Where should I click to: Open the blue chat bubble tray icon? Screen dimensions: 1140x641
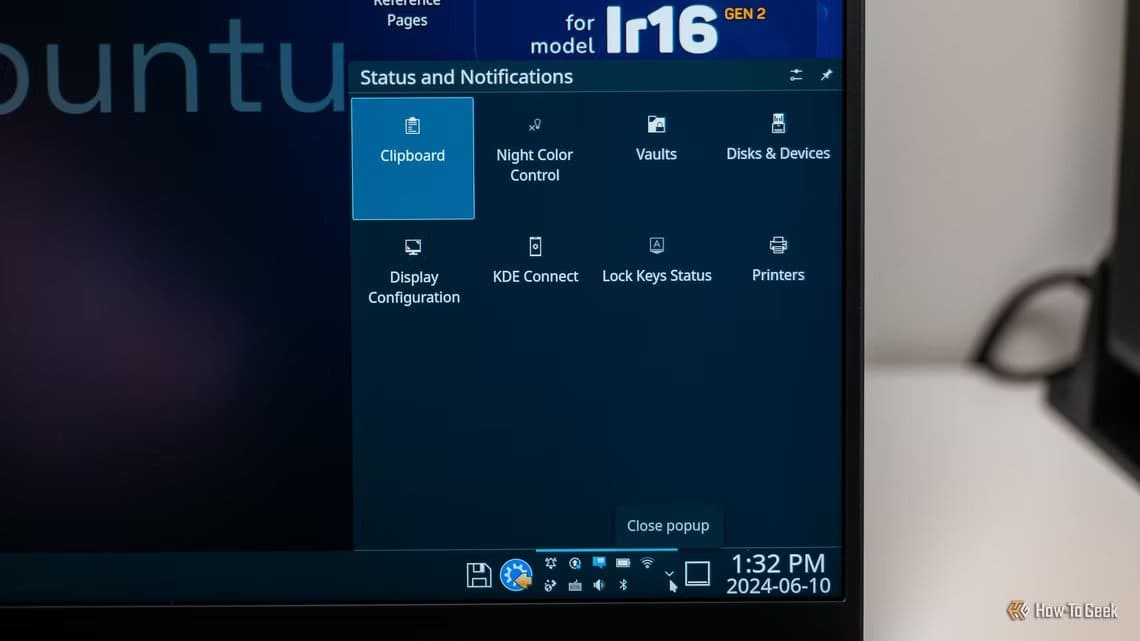[599, 563]
